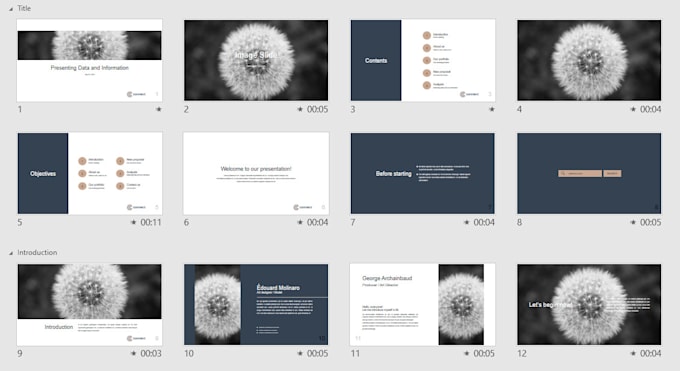Select the Before starting slide thumbnail

(422, 174)
